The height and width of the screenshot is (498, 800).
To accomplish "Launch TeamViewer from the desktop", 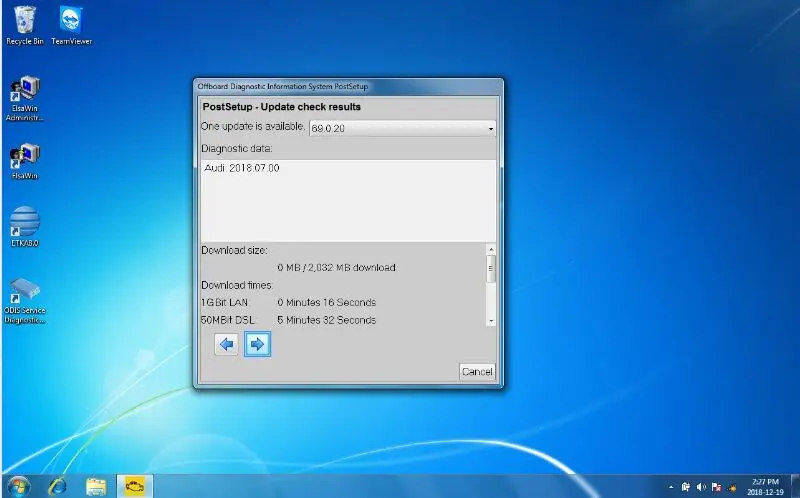I will click(x=71, y=26).
